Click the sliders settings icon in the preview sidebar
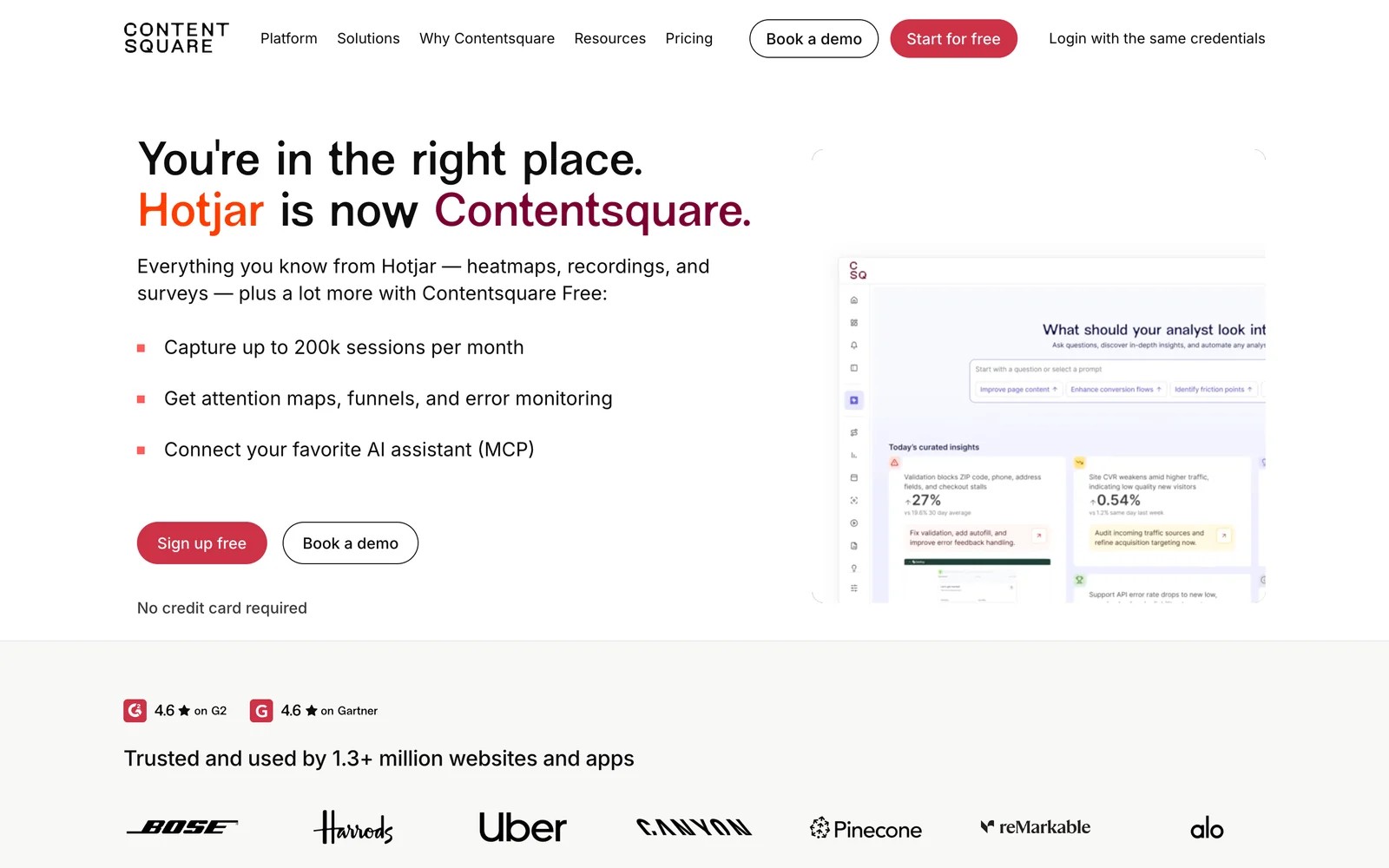The height and width of the screenshot is (868, 1389). (x=854, y=589)
